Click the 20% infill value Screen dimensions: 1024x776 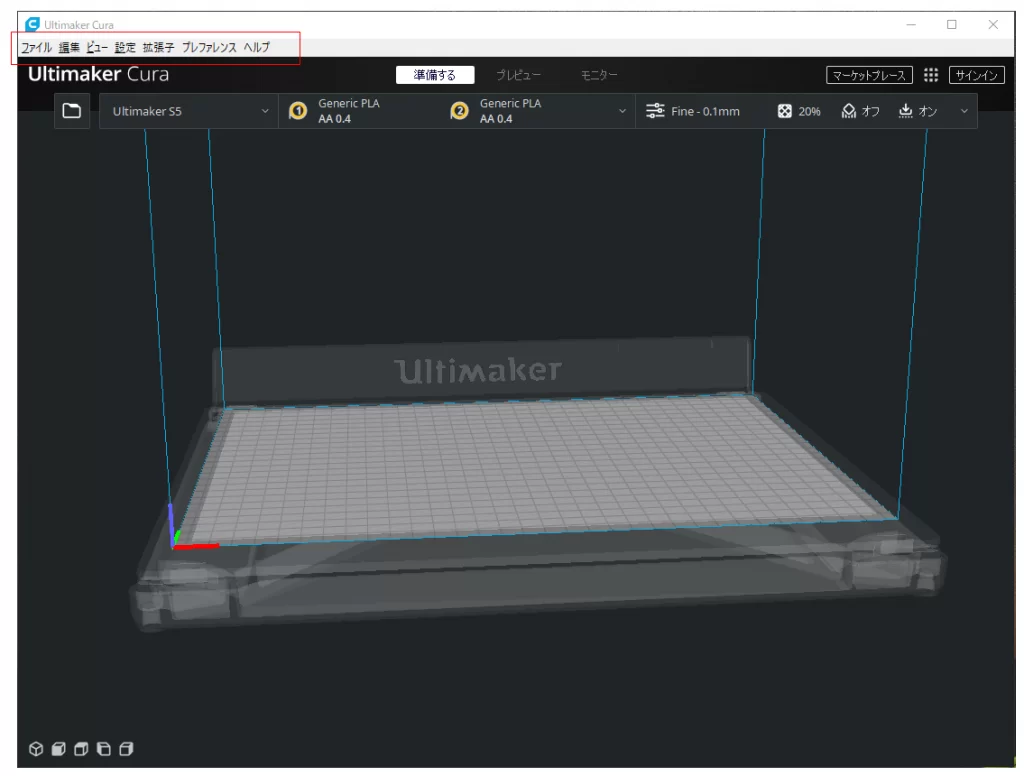click(x=809, y=112)
